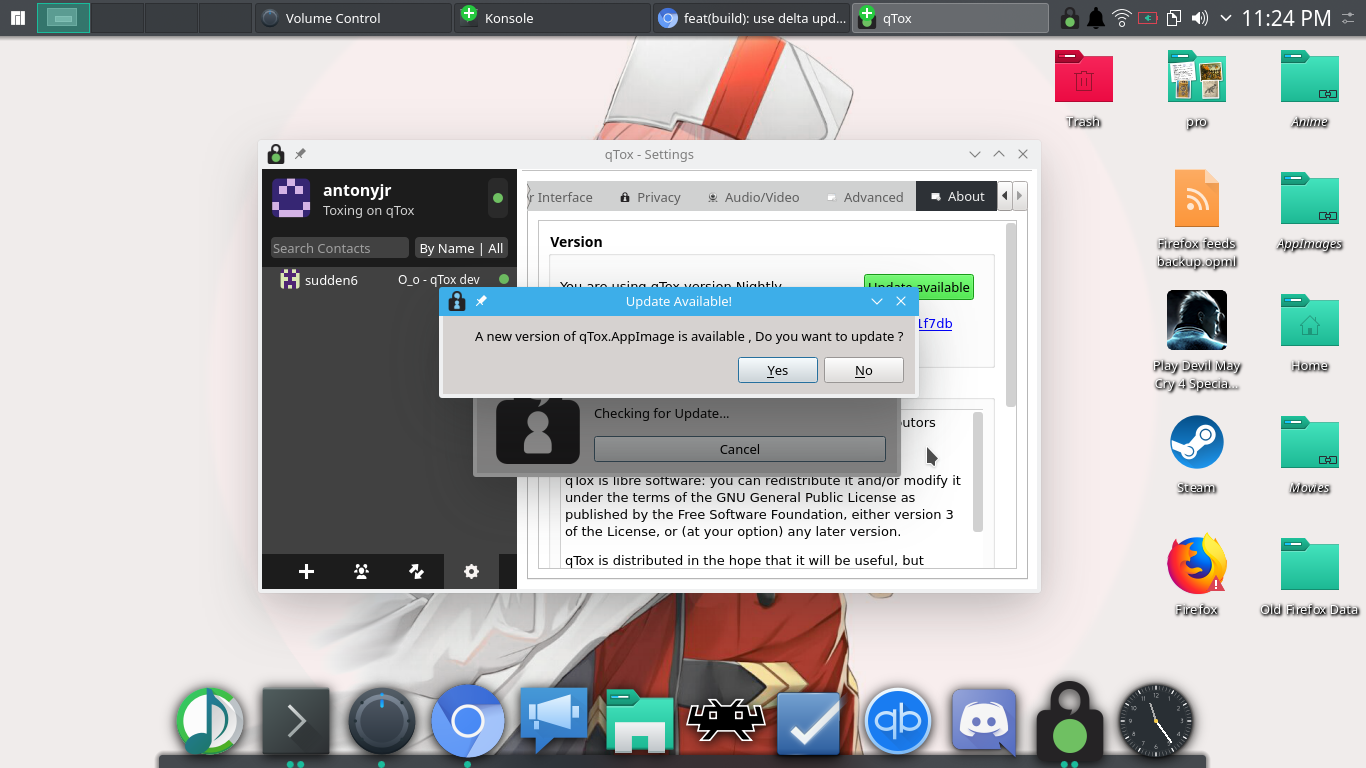The width and height of the screenshot is (1366, 768).
Task: Launch Steam from the desktop
Action: coord(1197,455)
